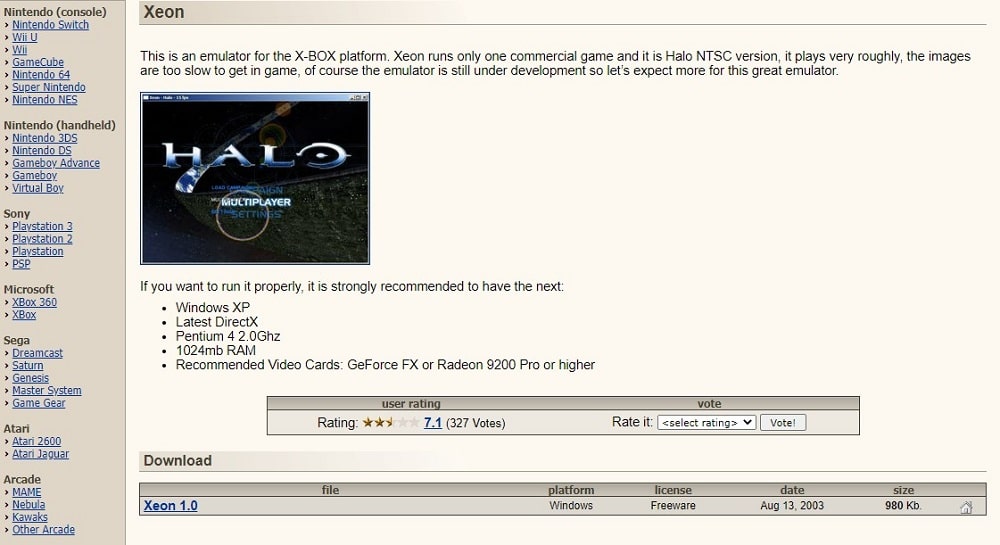Image resolution: width=1000 pixels, height=545 pixels.
Task: Go to Dreamcast emulators
Action: coord(38,353)
